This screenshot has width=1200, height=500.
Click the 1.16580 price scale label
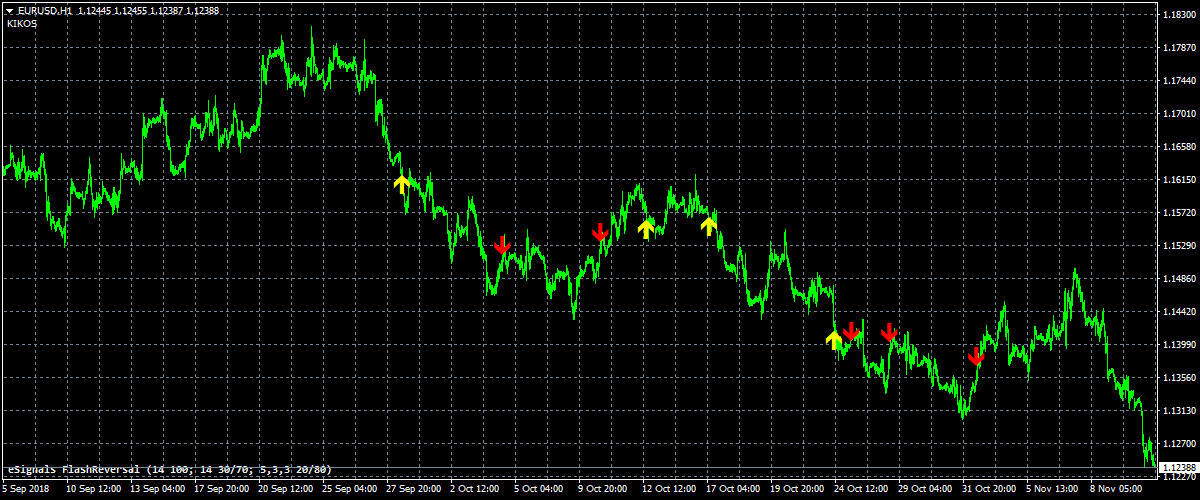1180,147
